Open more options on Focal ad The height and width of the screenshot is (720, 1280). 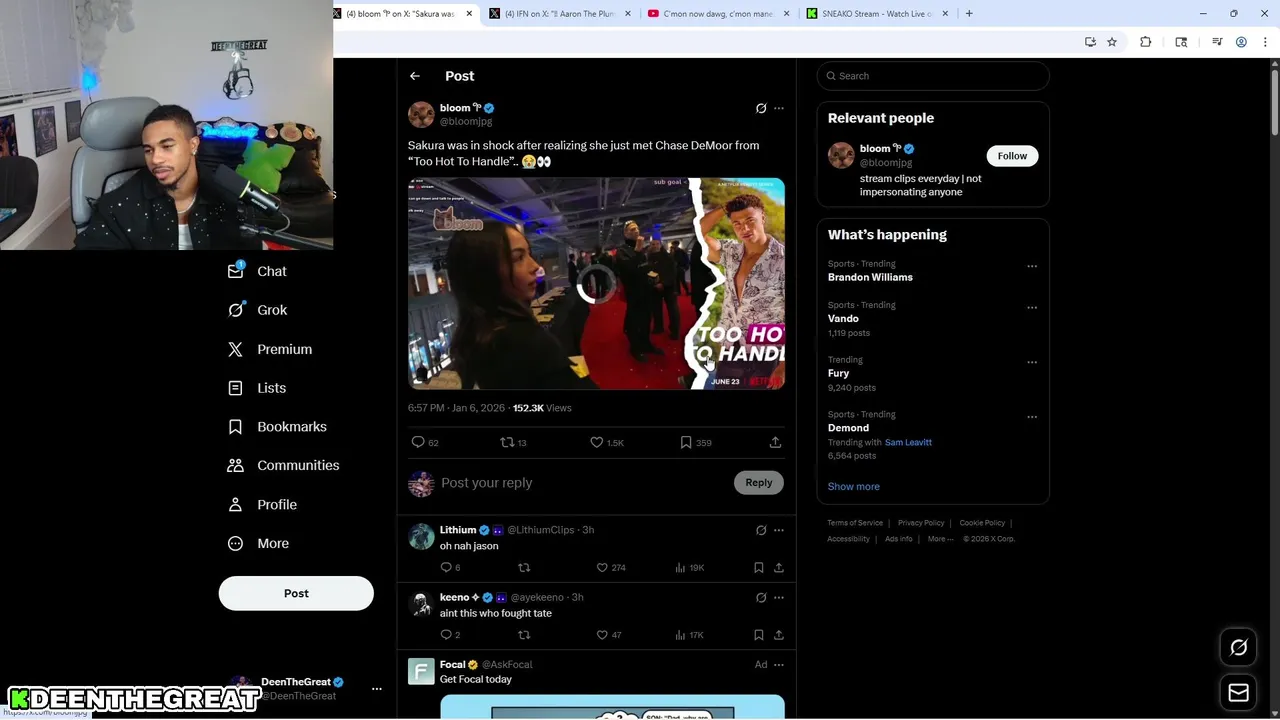[779, 664]
